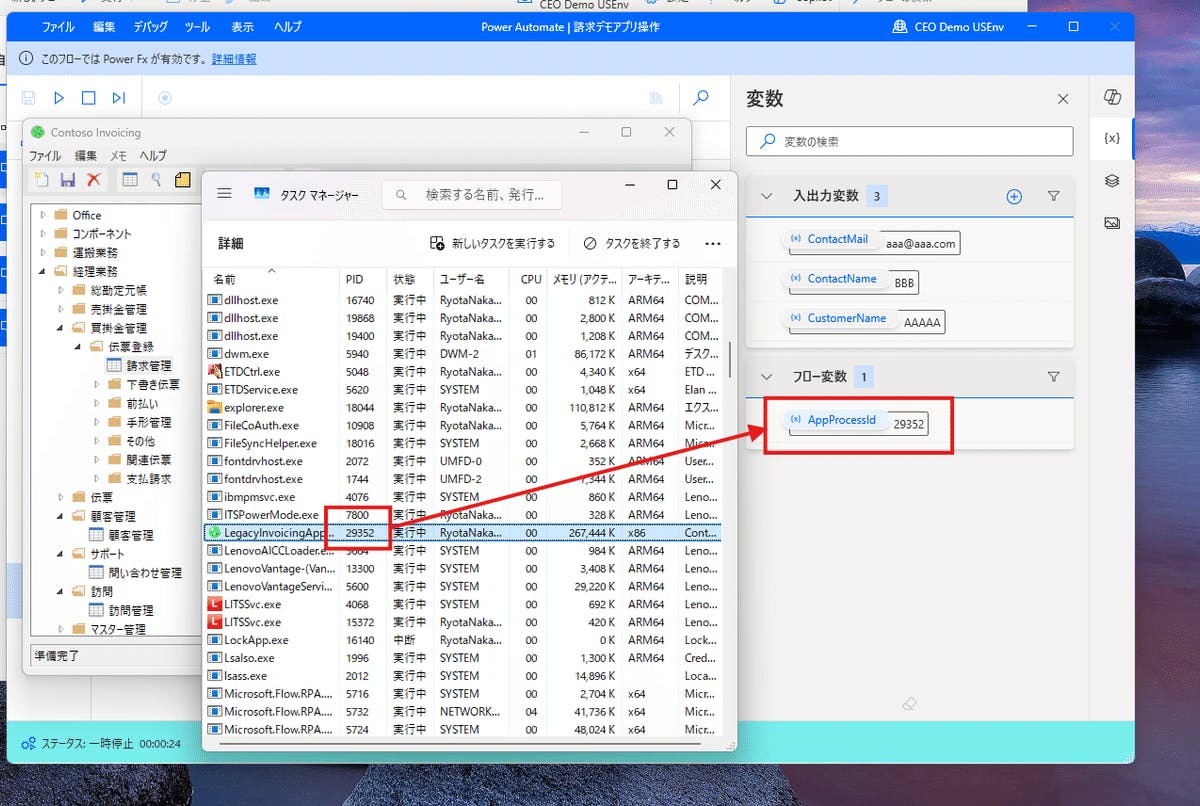The image size is (1200, 806).
Task: Click the table grid icon in Contoso Invoicing
Action: point(130,180)
